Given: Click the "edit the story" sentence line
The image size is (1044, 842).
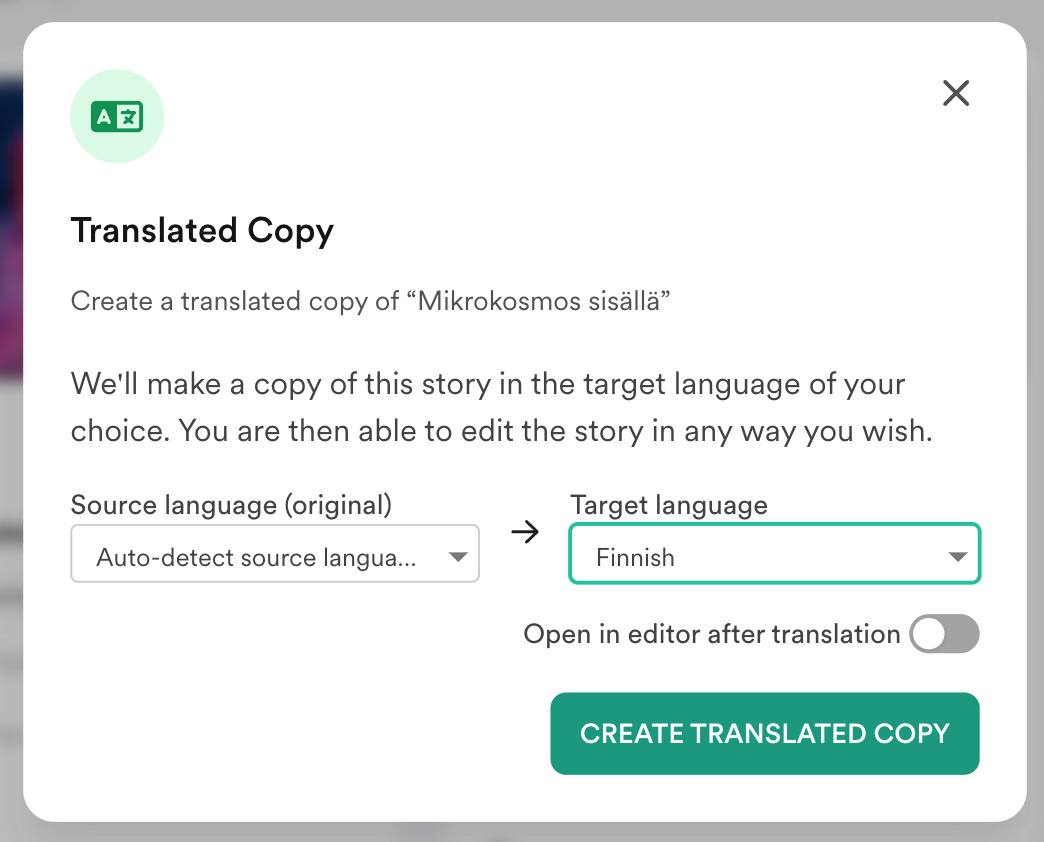Looking at the screenshot, I should pyautogui.click(x=501, y=431).
